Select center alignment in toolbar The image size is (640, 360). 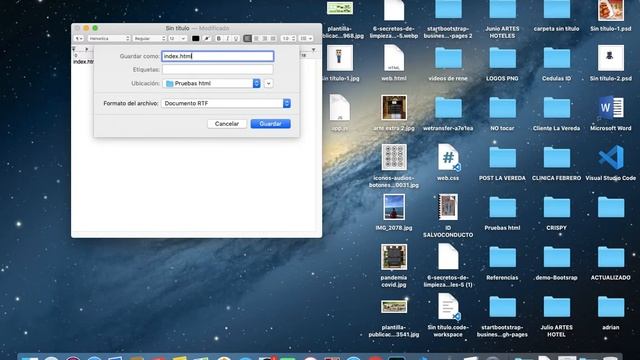point(256,38)
